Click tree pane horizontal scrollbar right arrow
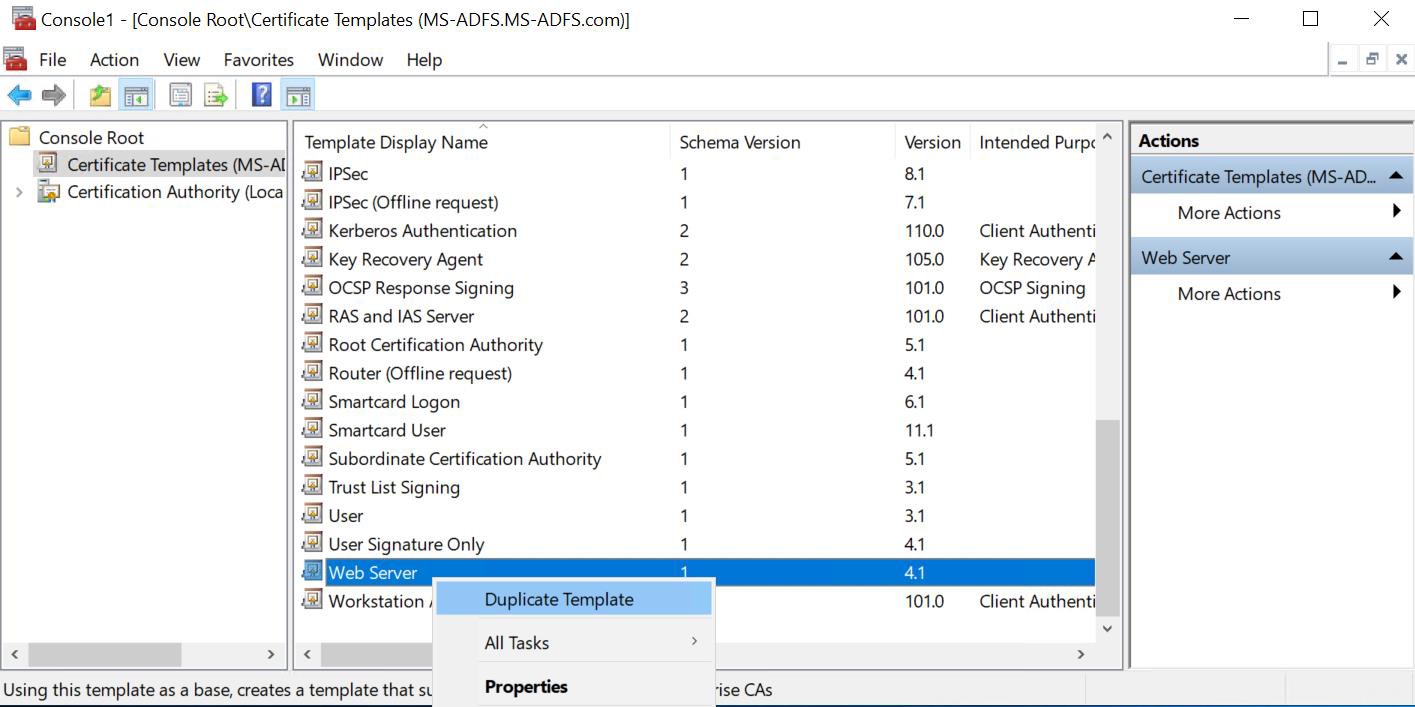The width and height of the screenshot is (1415, 707). click(271, 654)
